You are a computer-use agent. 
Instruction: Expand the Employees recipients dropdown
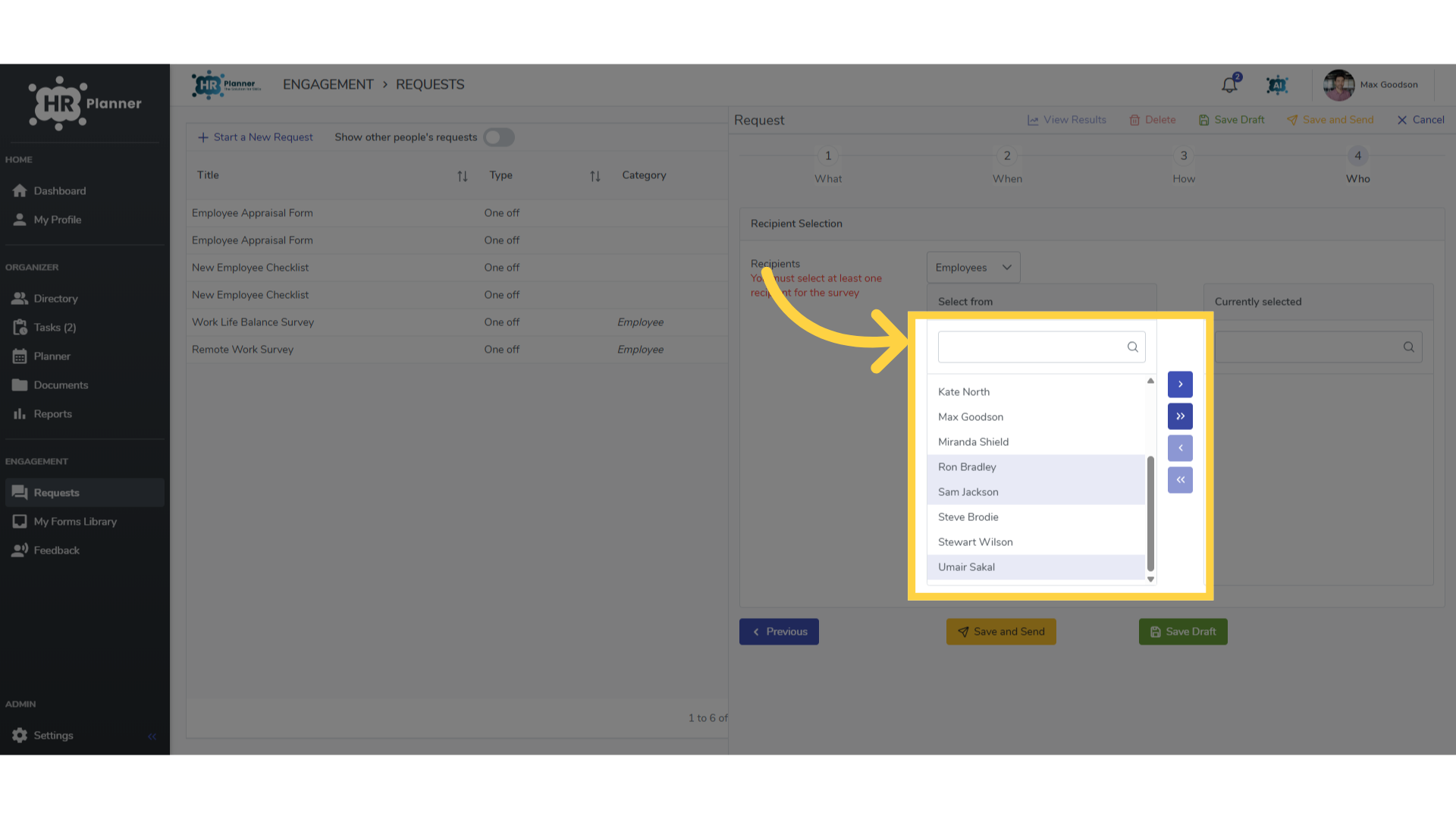point(974,268)
